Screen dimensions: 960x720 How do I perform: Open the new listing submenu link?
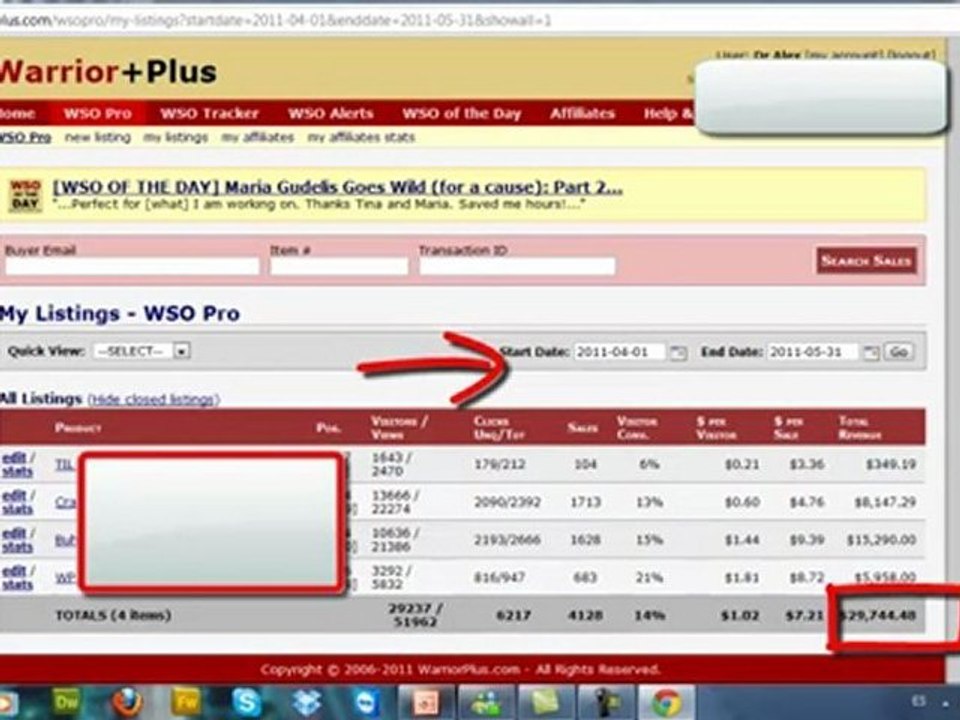(x=98, y=137)
